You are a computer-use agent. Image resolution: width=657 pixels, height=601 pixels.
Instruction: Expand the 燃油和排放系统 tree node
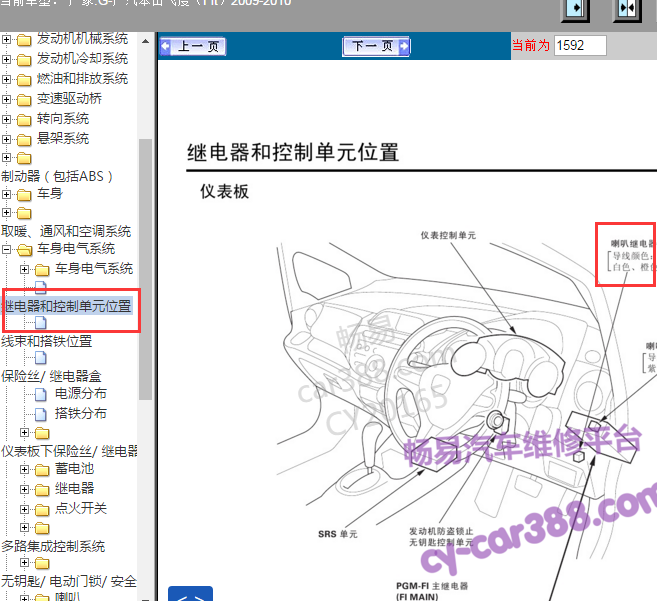(x=6, y=79)
